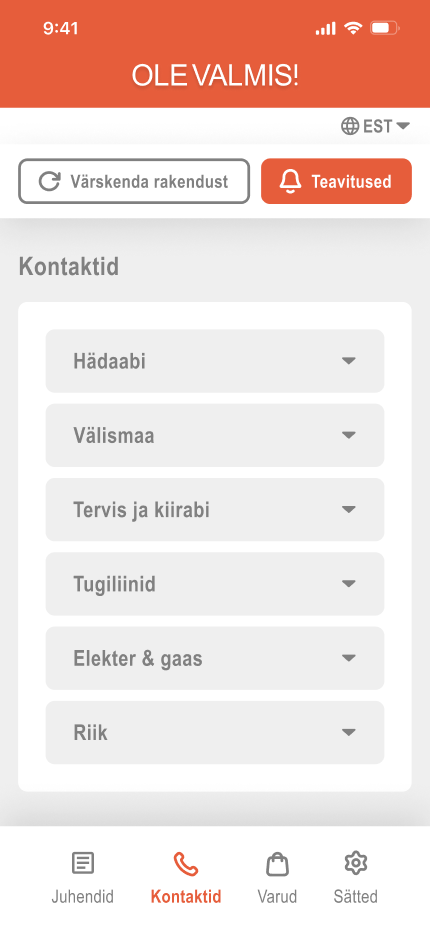
Task: Expand the Riik section
Action: tap(215, 732)
